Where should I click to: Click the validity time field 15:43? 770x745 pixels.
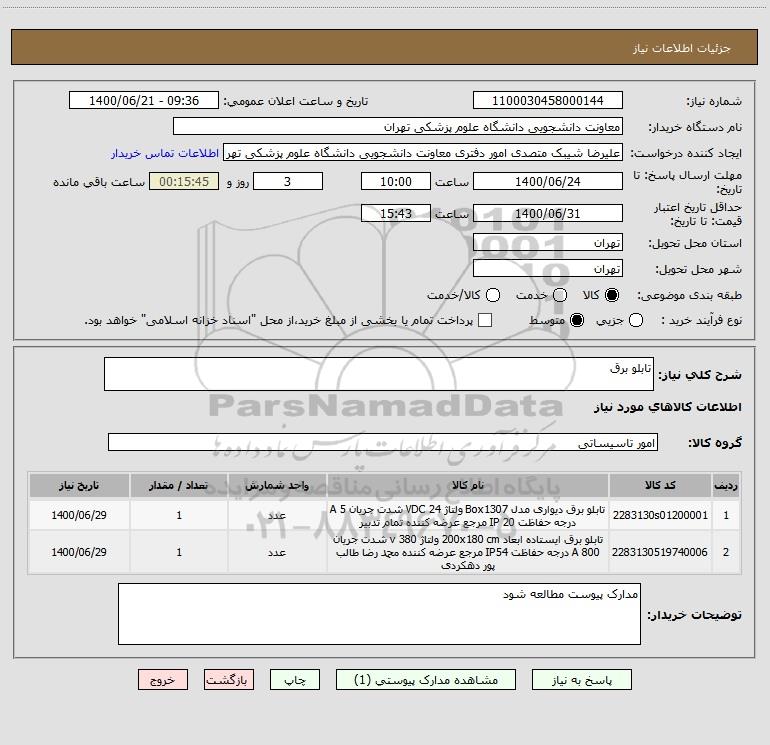[x=396, y=213]
